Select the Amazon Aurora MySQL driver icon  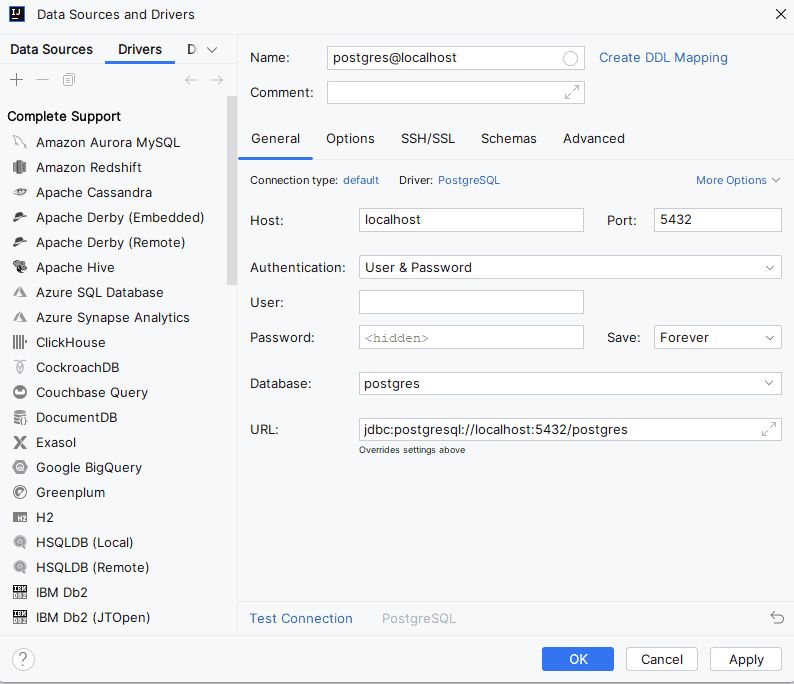20,142
